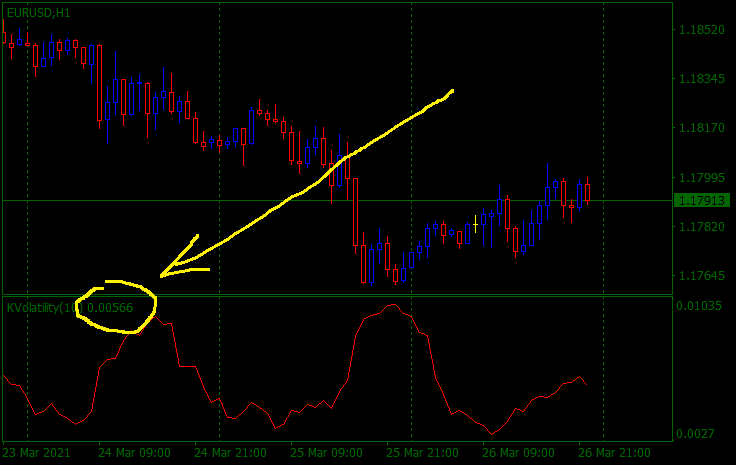
Task: Click the 24 Mar 21:00 time label
Action: pos(230,453)
